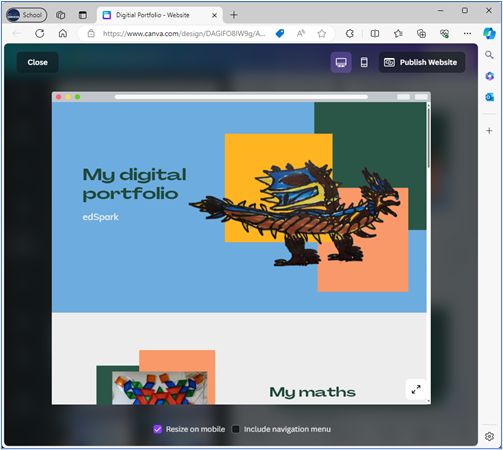Screen dimensions: 503x450
Task: Go to browser home page
Action: pos(63,33)
